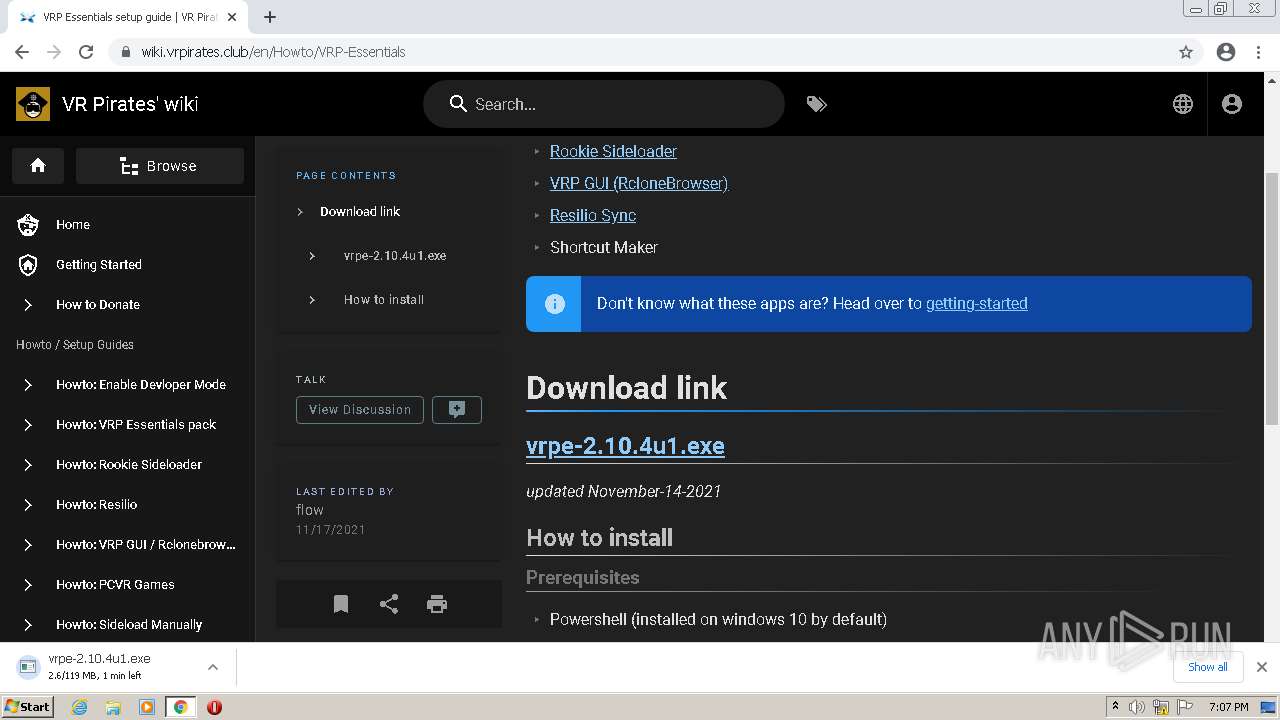Click the 'flow' last editor name
1280x720 pixels.
(310, 510)
